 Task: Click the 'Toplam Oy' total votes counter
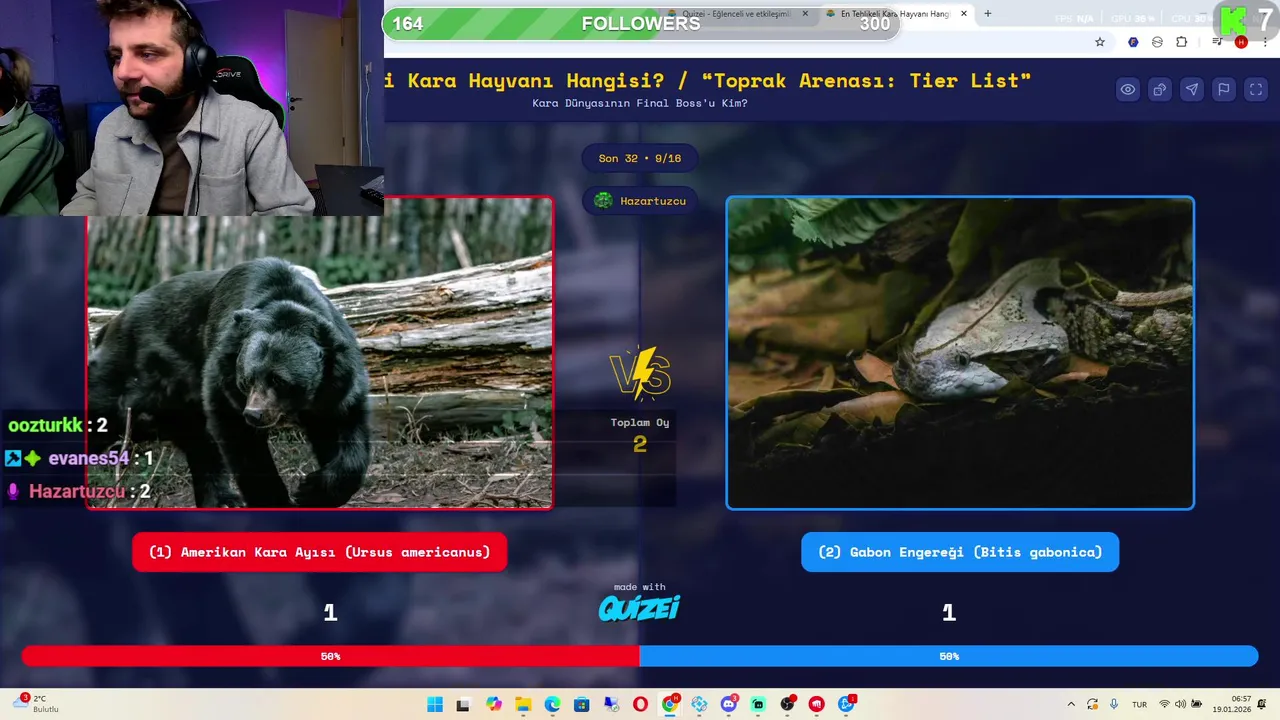(x=640, y=435)
